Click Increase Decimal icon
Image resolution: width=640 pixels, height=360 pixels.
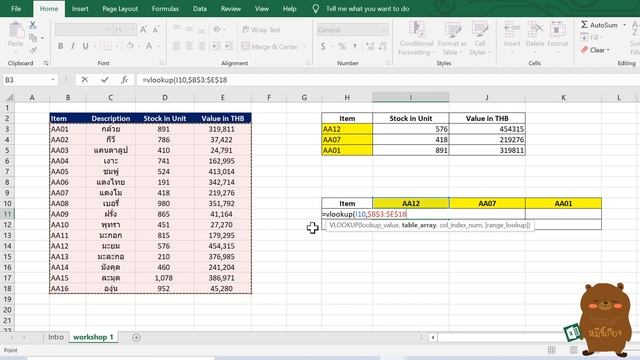(370, 46)
